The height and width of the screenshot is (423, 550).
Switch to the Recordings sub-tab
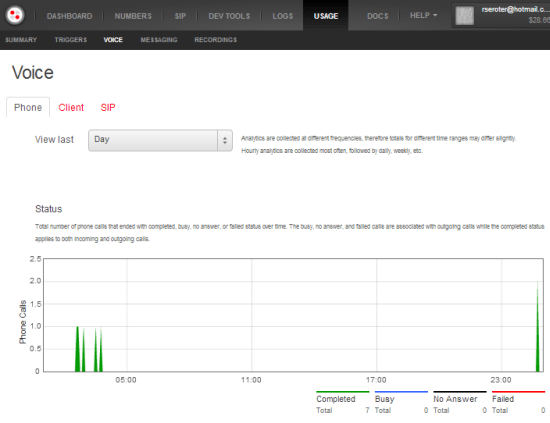pos(216,40)
